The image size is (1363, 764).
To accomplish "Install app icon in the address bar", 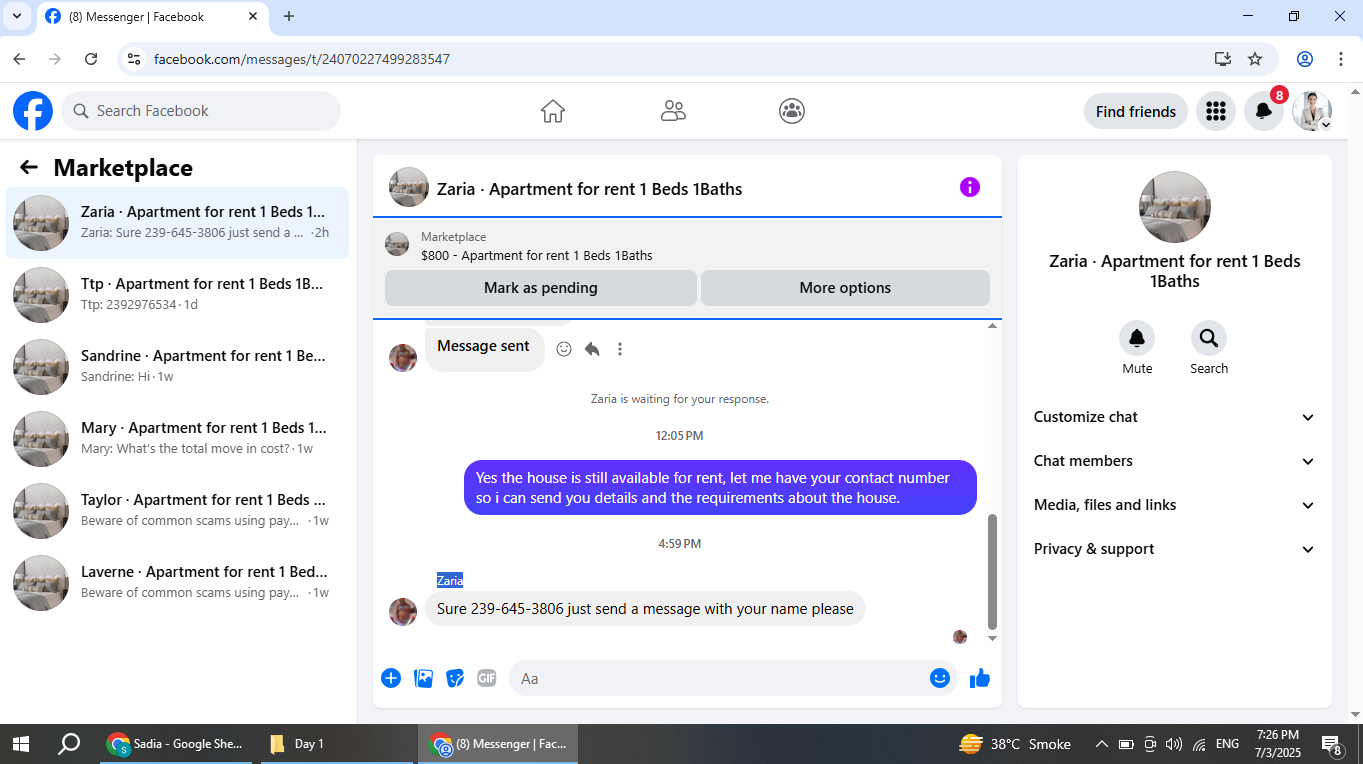I will [x=1222, y=59].
